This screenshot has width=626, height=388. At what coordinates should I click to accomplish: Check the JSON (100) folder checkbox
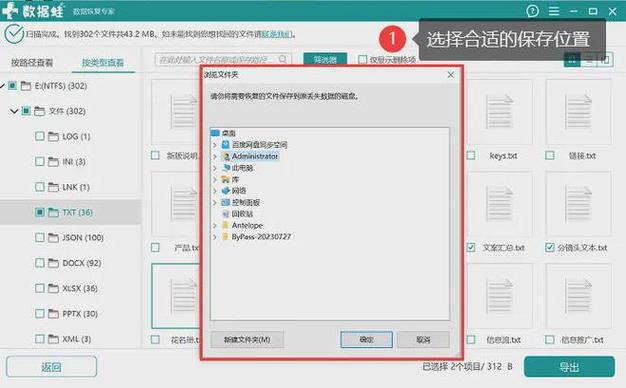(40, 238)
